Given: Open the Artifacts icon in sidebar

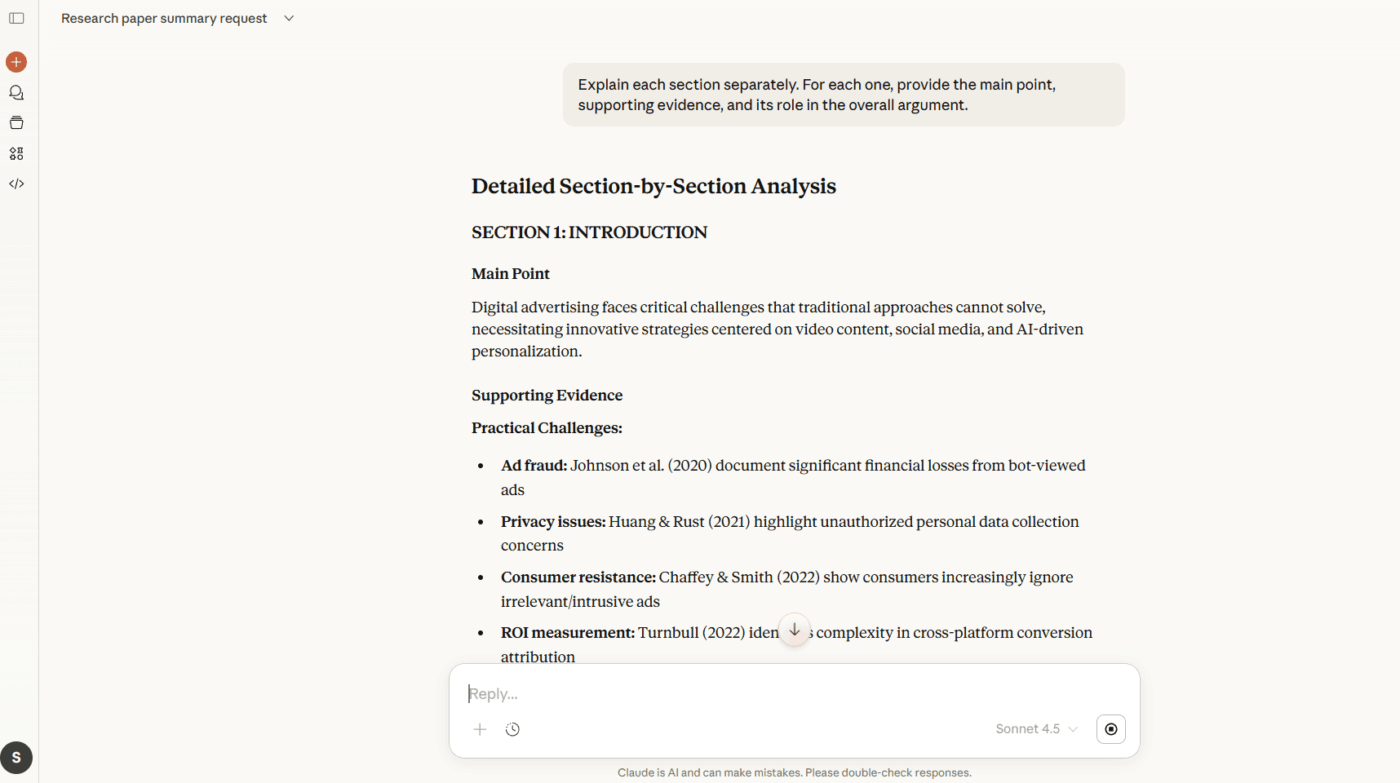Looking at the screenshot, I should click(x=16, y=154).
